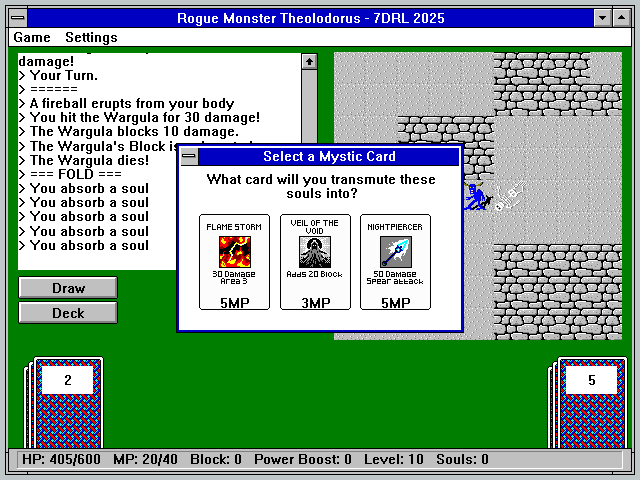Choose the Flame Storm card

pos(234,262)
